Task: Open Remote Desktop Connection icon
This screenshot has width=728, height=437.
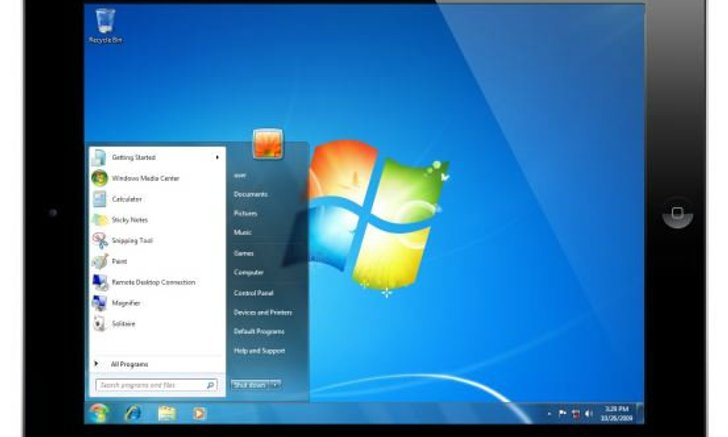Action: (99, 282)
